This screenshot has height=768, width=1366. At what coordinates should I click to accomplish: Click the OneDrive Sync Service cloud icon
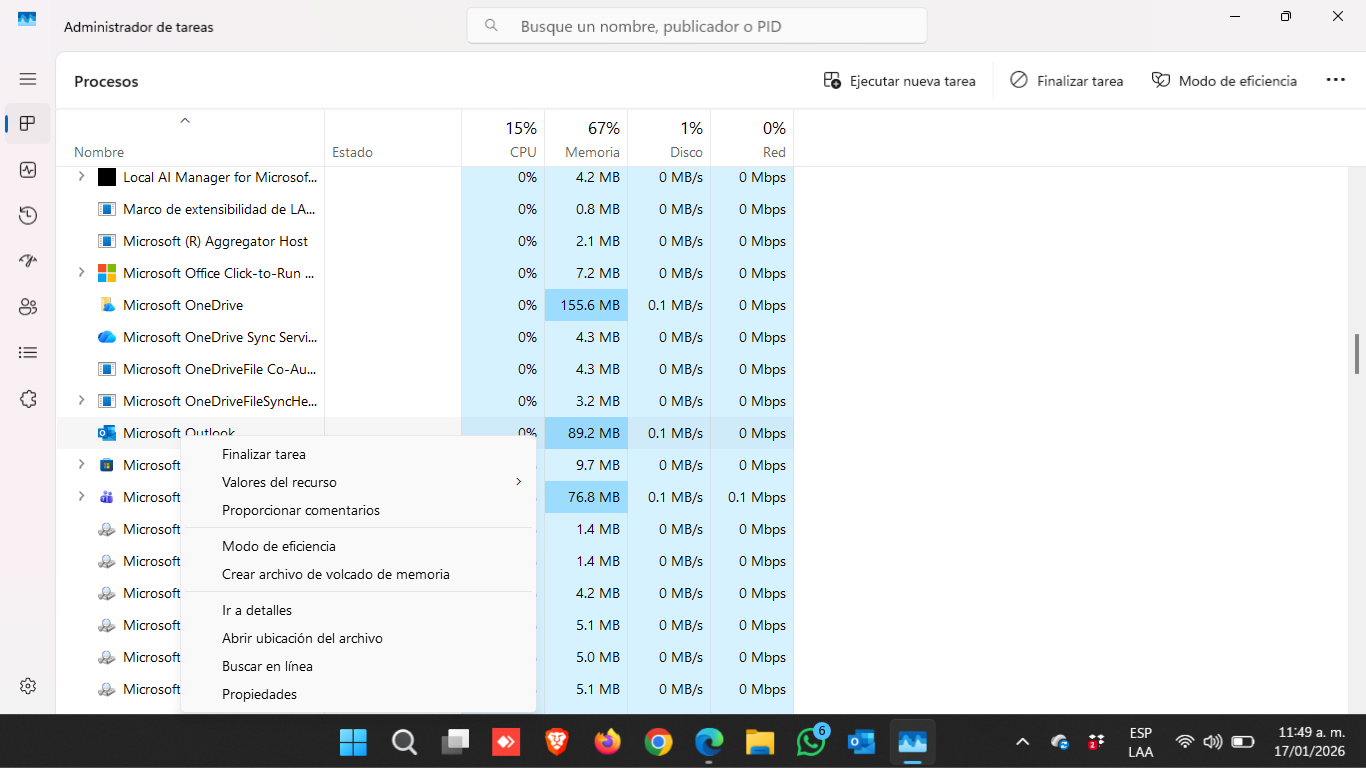pos(107,337)
